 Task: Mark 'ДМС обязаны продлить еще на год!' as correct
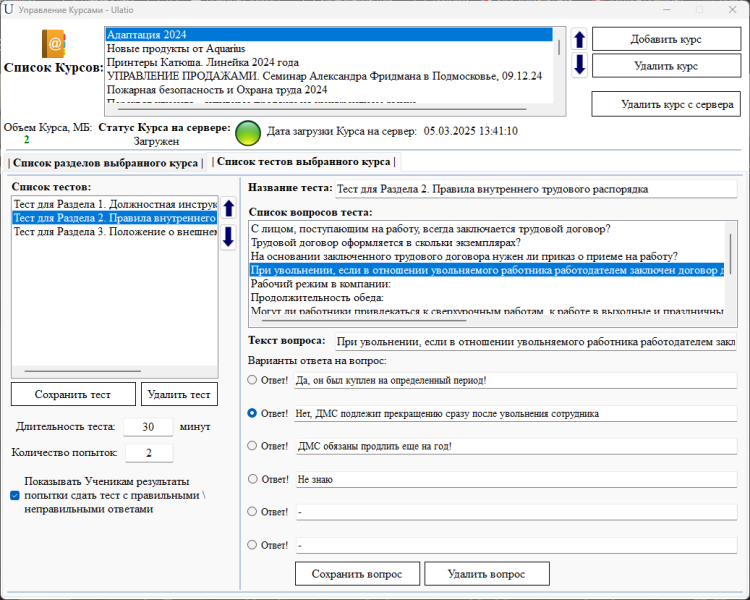point(252,446)
